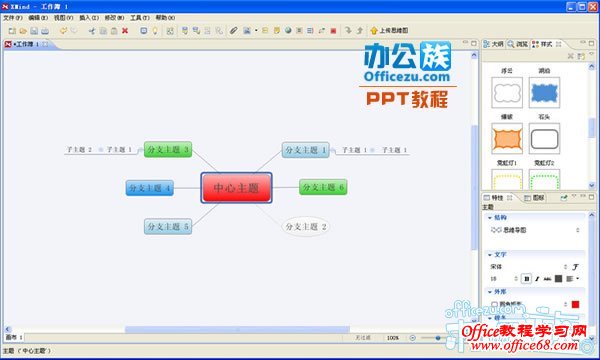Viewport: 600px width, 360px height.
Task: Click the green icon in properties panel header
Action: coord(563,197)
